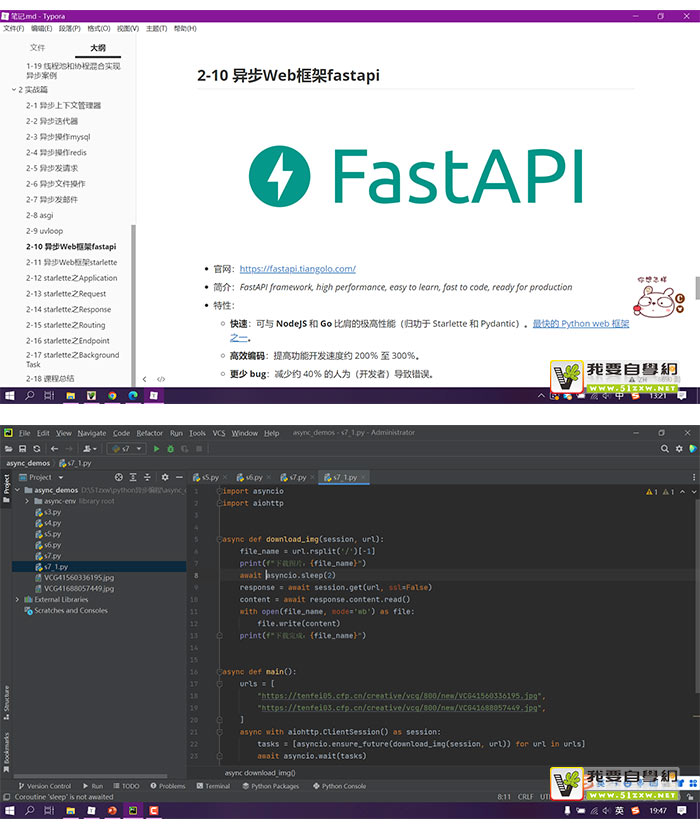Toggle source code mode icon in Typora
Viewport: 700px width, 829px height.
(x=161, y=379)
